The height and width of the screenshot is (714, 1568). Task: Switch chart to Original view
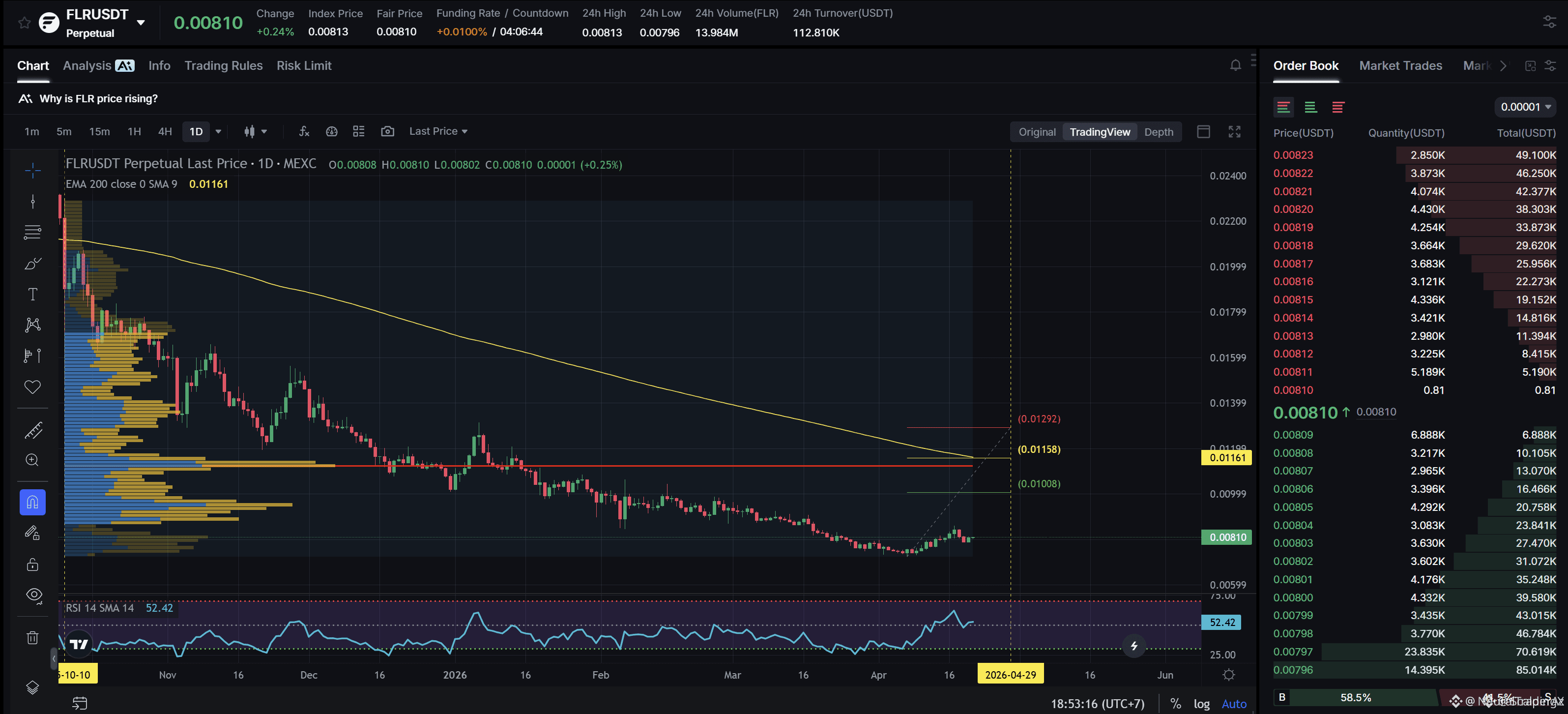pos(1037,132)
